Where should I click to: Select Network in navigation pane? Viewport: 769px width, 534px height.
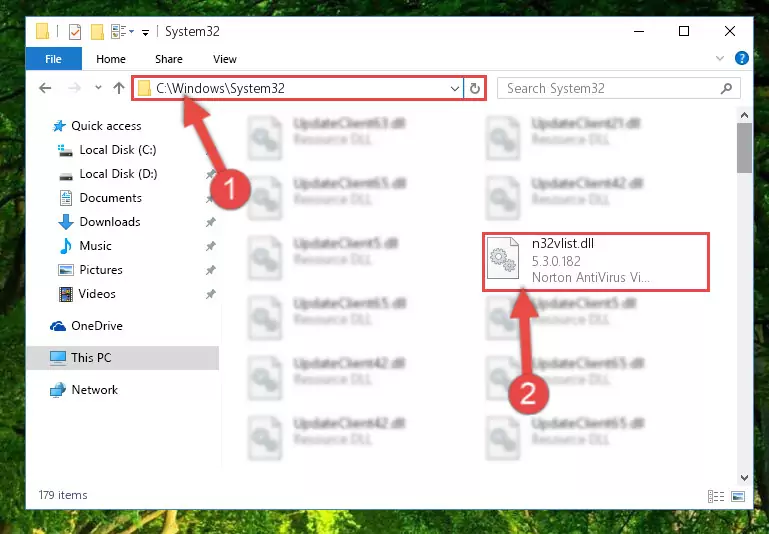(94, 390)
